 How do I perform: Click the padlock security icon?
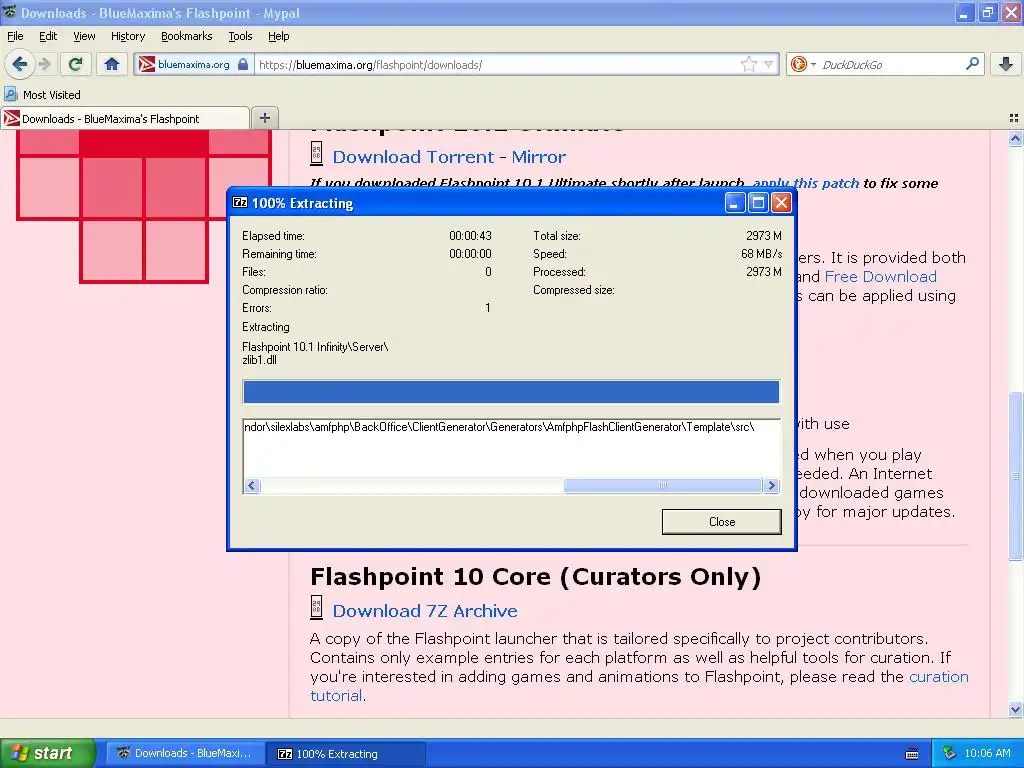[x=243, y=64]
